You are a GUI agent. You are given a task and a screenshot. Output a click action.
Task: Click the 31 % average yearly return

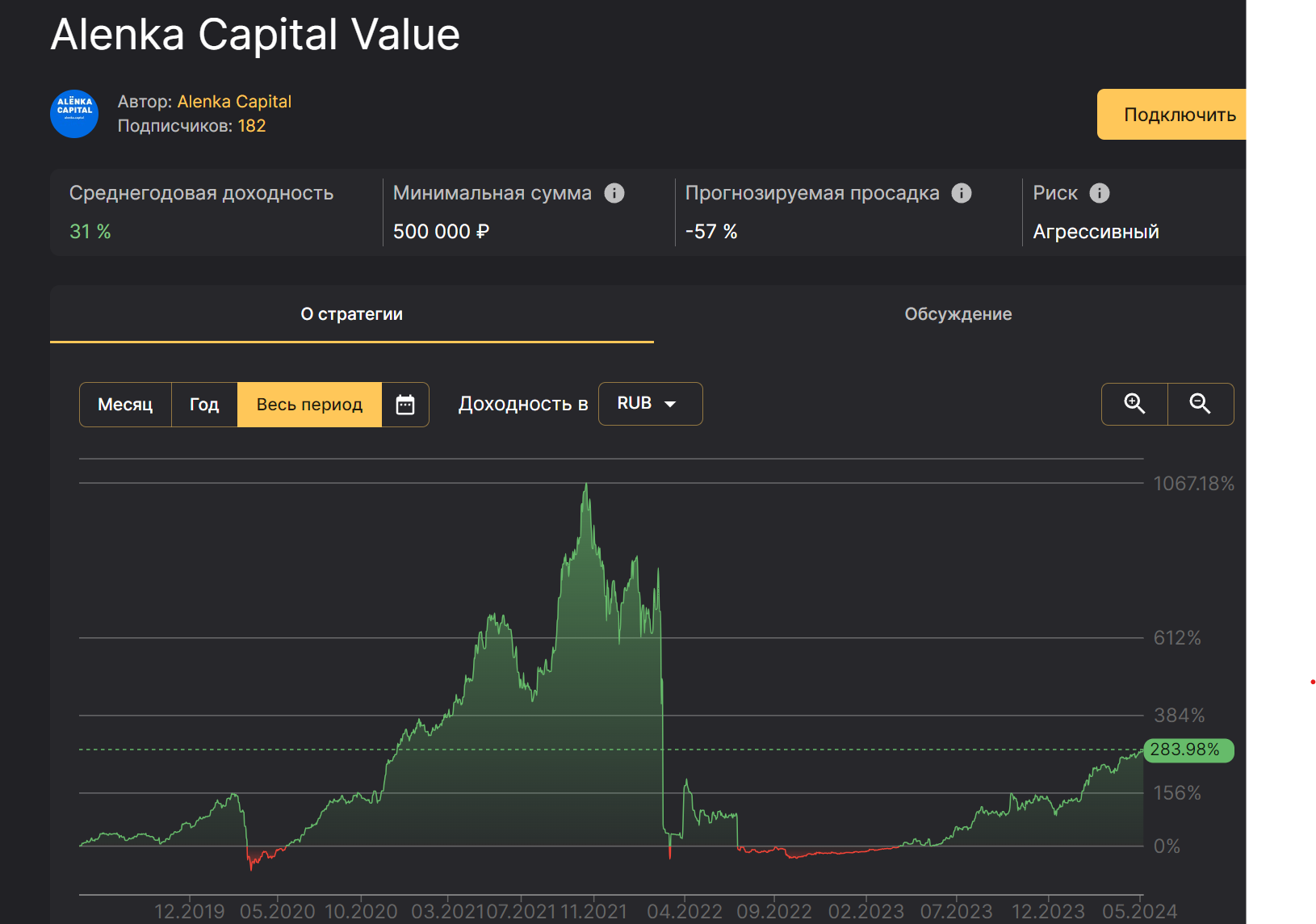coord(90,232)
